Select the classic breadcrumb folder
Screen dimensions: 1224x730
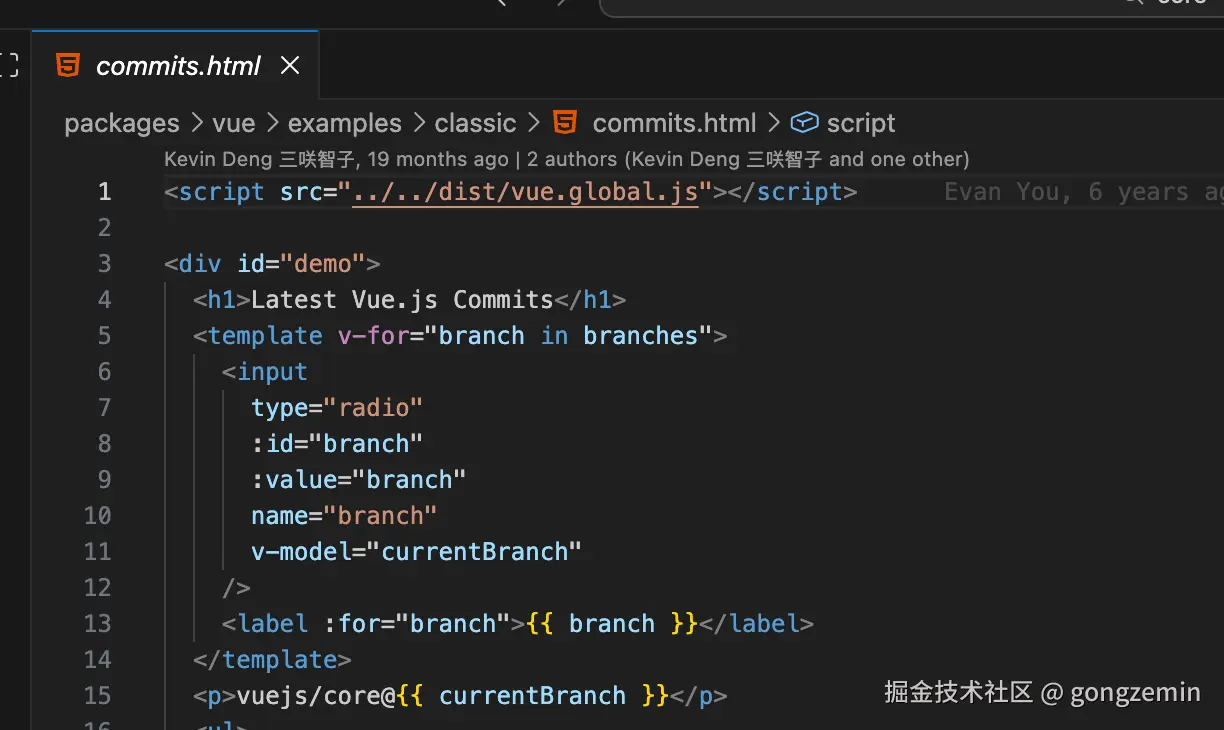pos(475,124)
